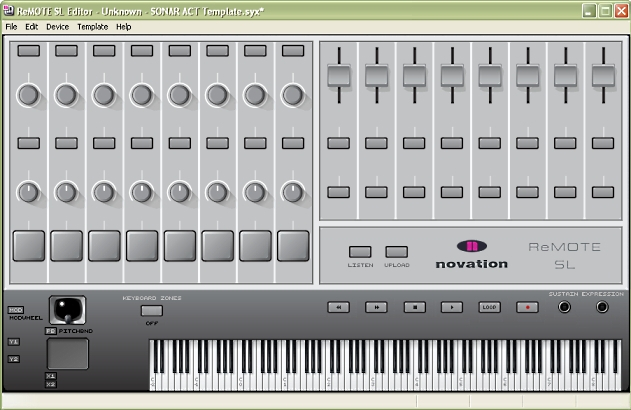This screenshot has height=410, width=631.
Task: Open the Template menu
Action: pyautogui.click(x=92, y=27)
